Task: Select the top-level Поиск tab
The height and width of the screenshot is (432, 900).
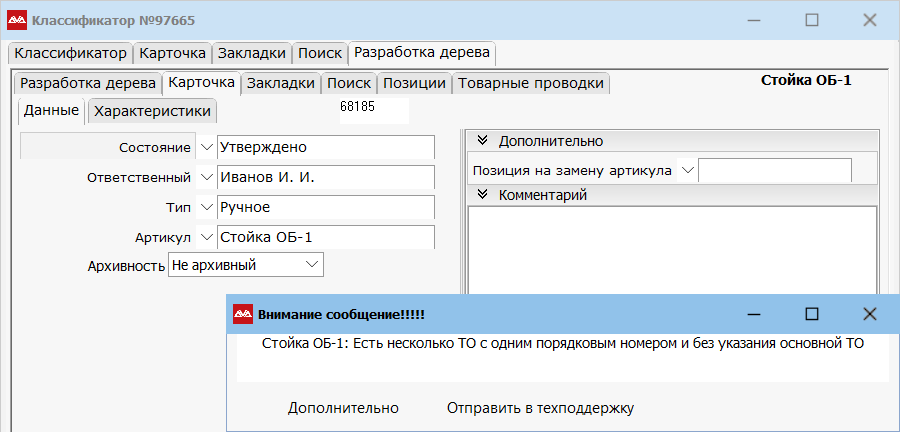Action: point(320,52)
